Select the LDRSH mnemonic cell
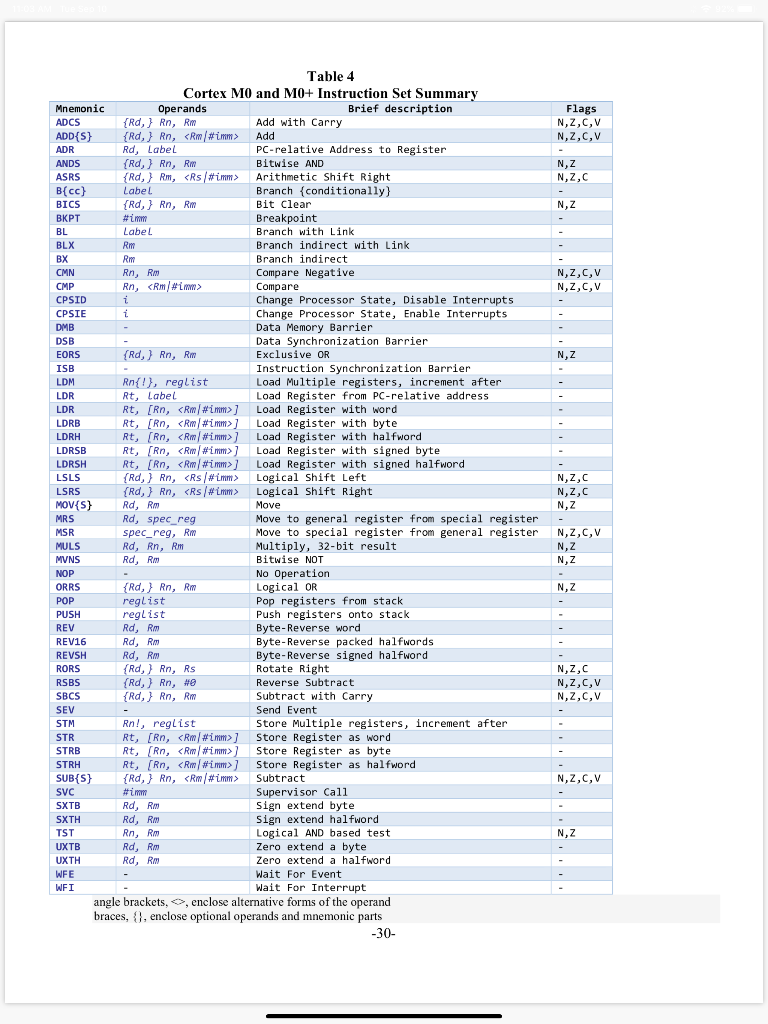This screenshot has height=1024, width=768. coord(71,464)
